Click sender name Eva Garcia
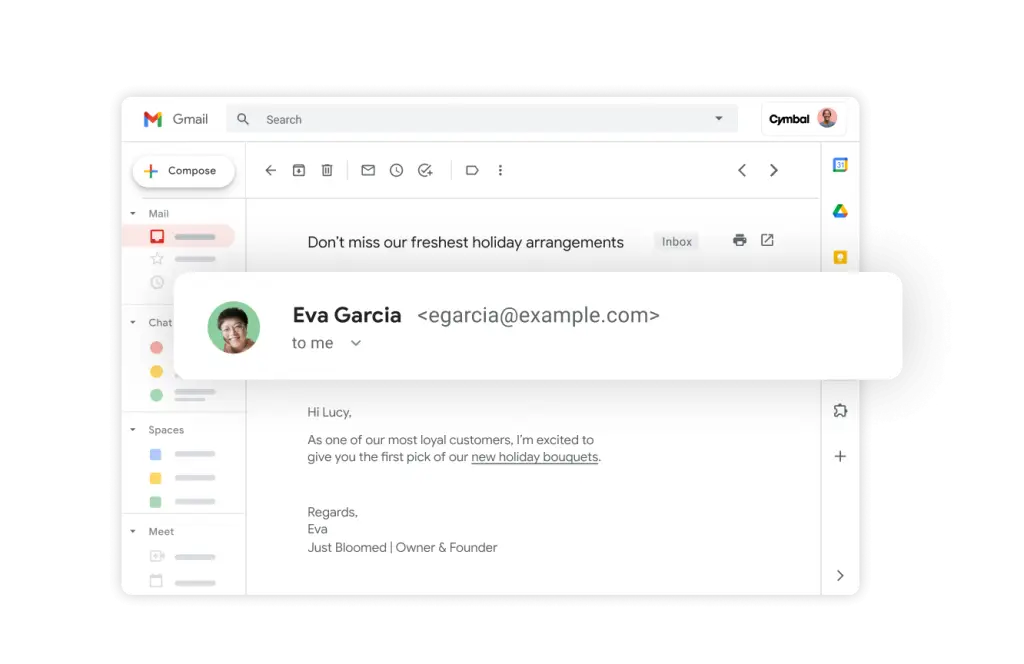Image resolution: width=1024 pixels, height=664 pixels. (347, 315)
